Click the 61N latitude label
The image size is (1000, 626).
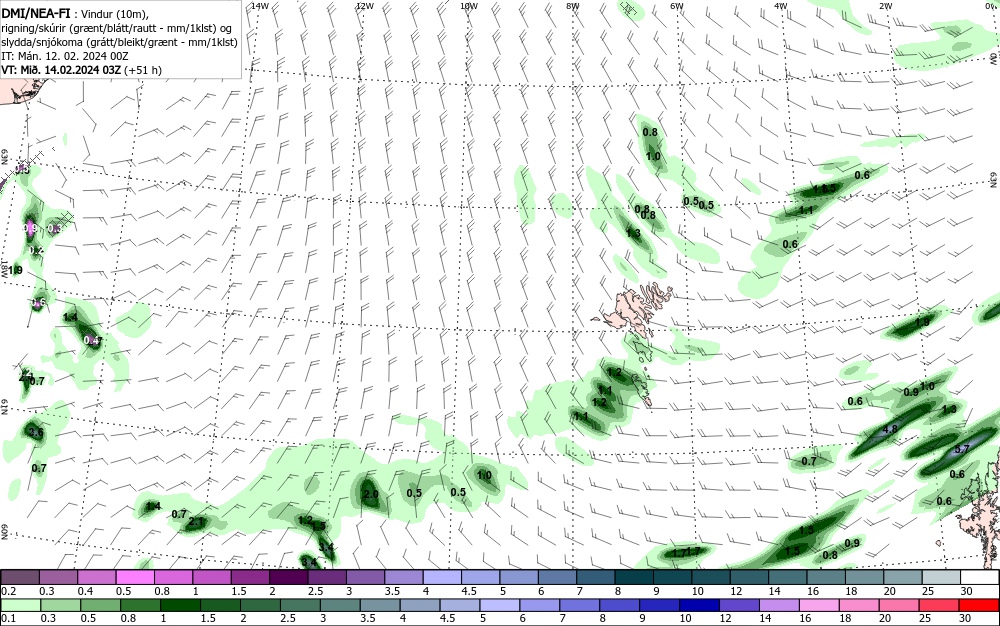4,407
